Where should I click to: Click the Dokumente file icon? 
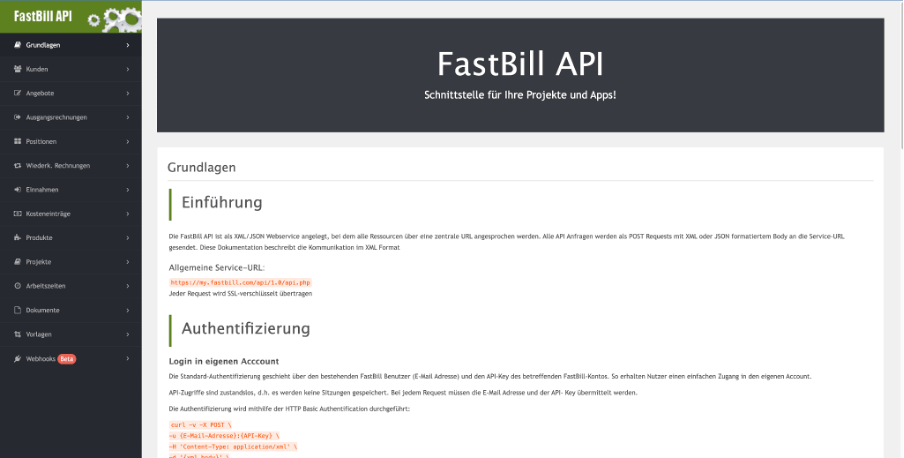click(17, 310)
